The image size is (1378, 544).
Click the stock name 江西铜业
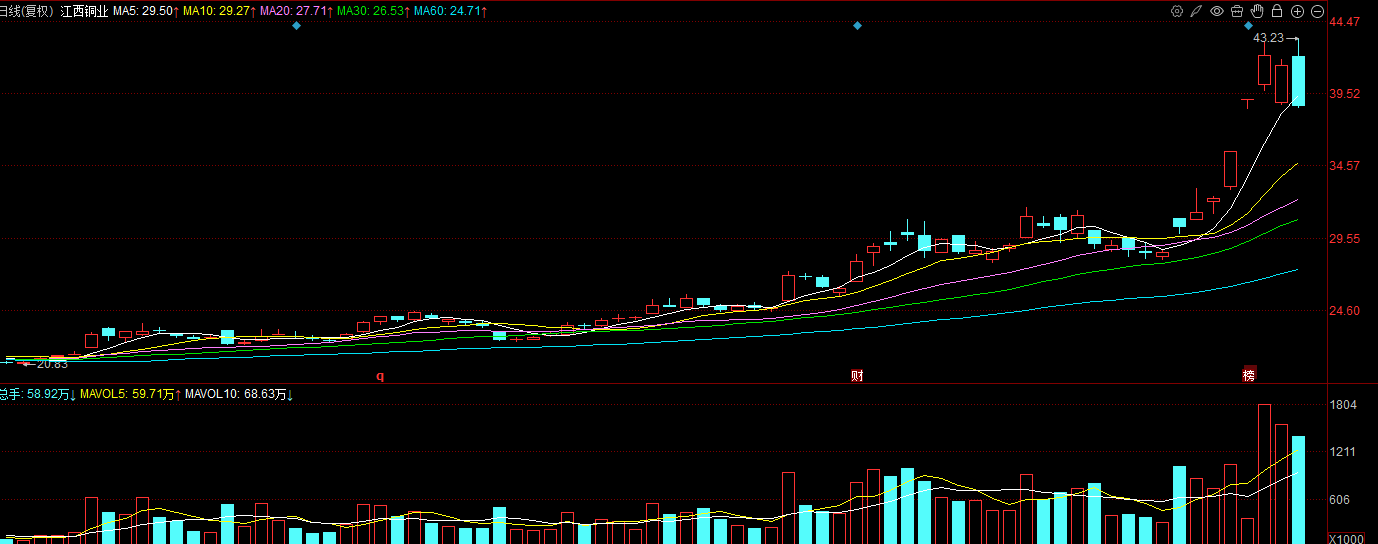(x=84, y=11)
